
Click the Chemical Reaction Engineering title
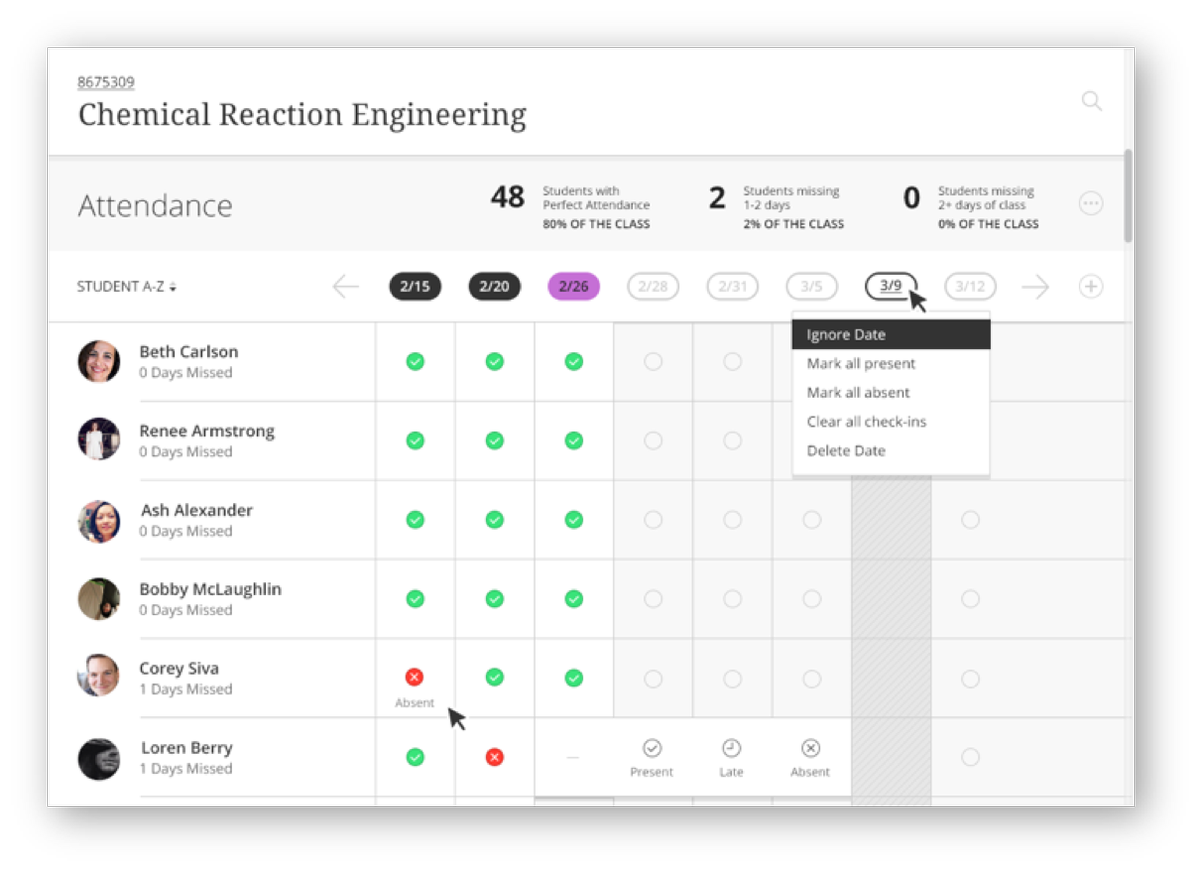click(x=302, y=114)
